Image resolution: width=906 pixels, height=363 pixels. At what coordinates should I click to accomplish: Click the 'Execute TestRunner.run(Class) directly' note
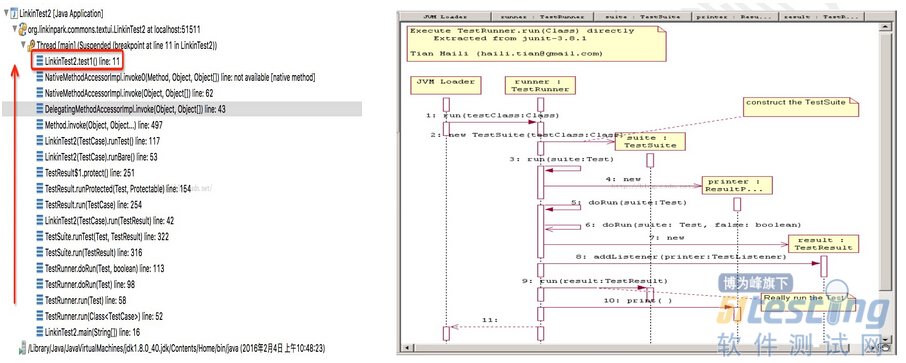[537, 43]
